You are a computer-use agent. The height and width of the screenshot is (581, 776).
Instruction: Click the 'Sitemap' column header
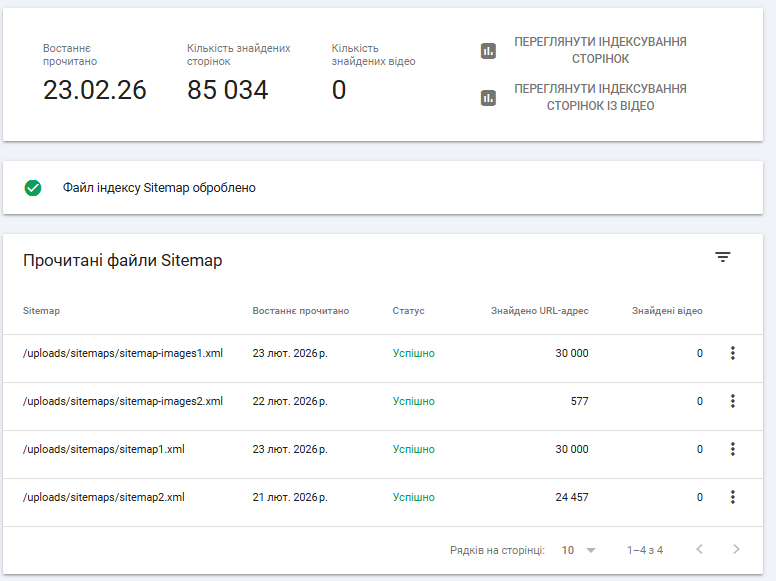point(41,311)
